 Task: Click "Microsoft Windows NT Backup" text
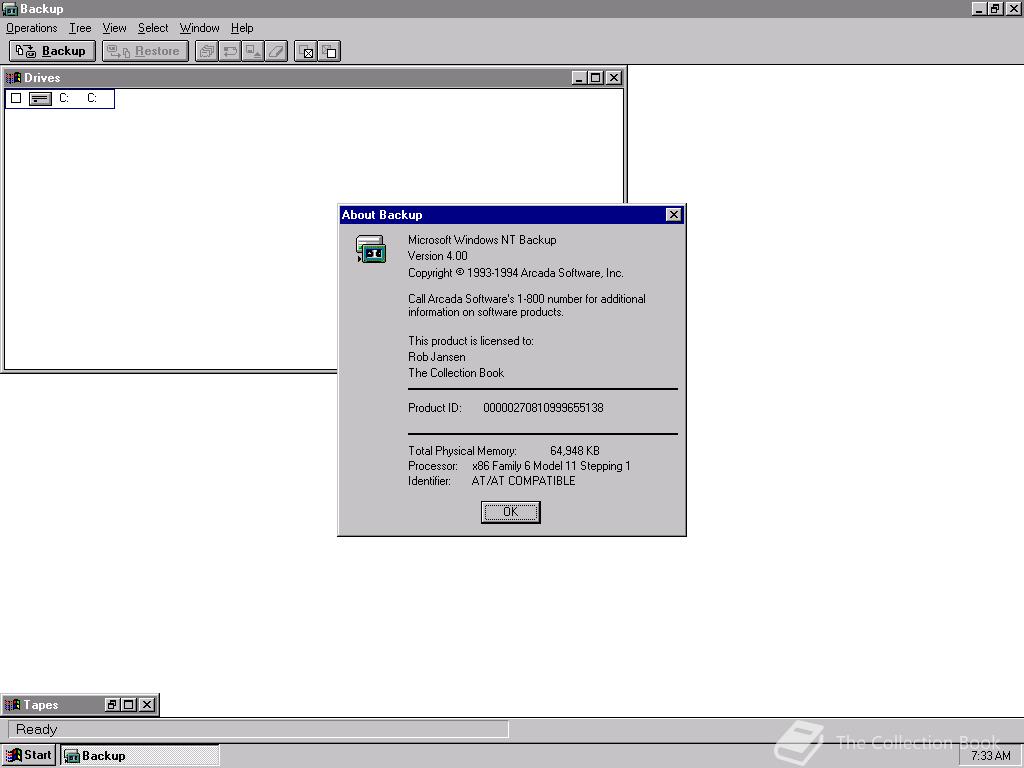point(482,240)
